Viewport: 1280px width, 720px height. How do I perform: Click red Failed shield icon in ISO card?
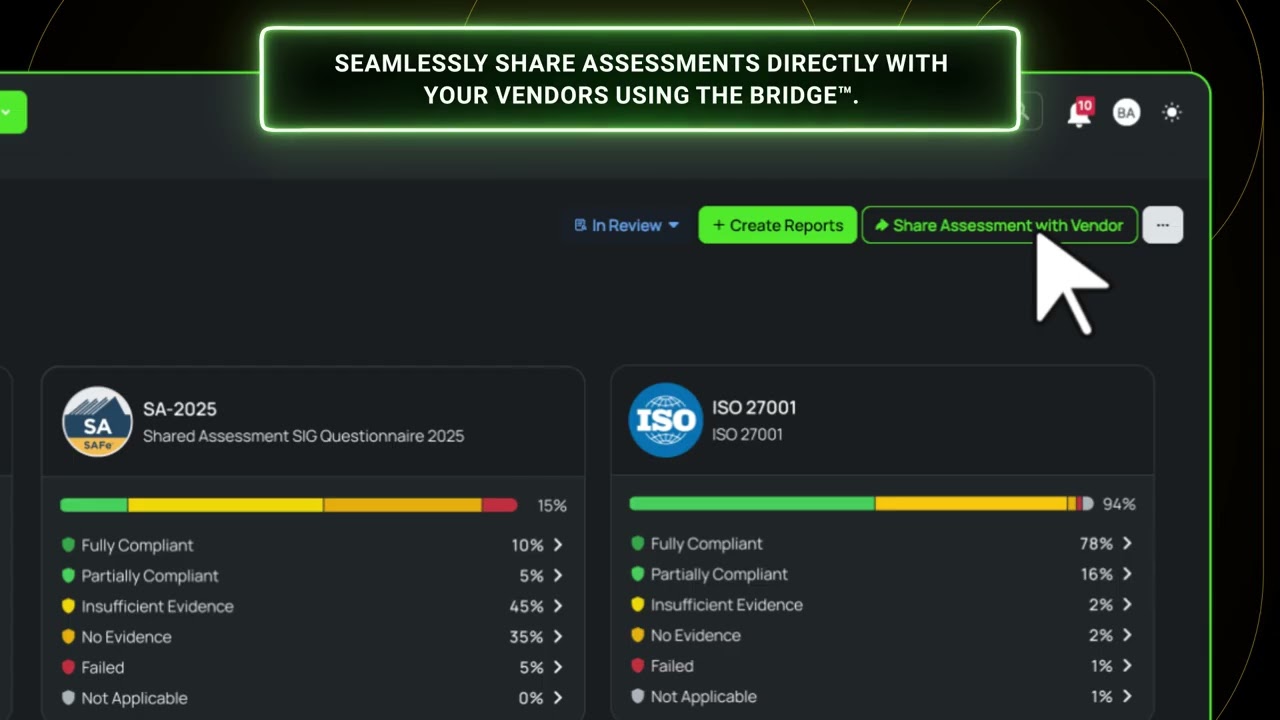coord(638,666)
